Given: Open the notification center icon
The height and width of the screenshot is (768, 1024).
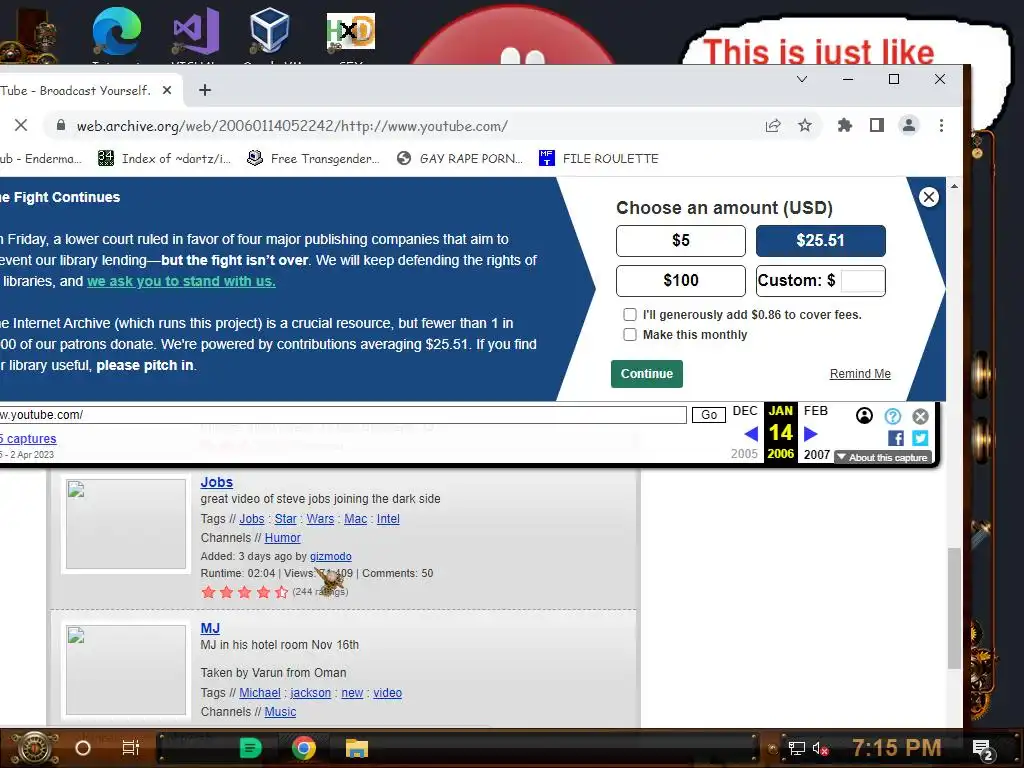Looking at the screenshot, I should [983, 750].
